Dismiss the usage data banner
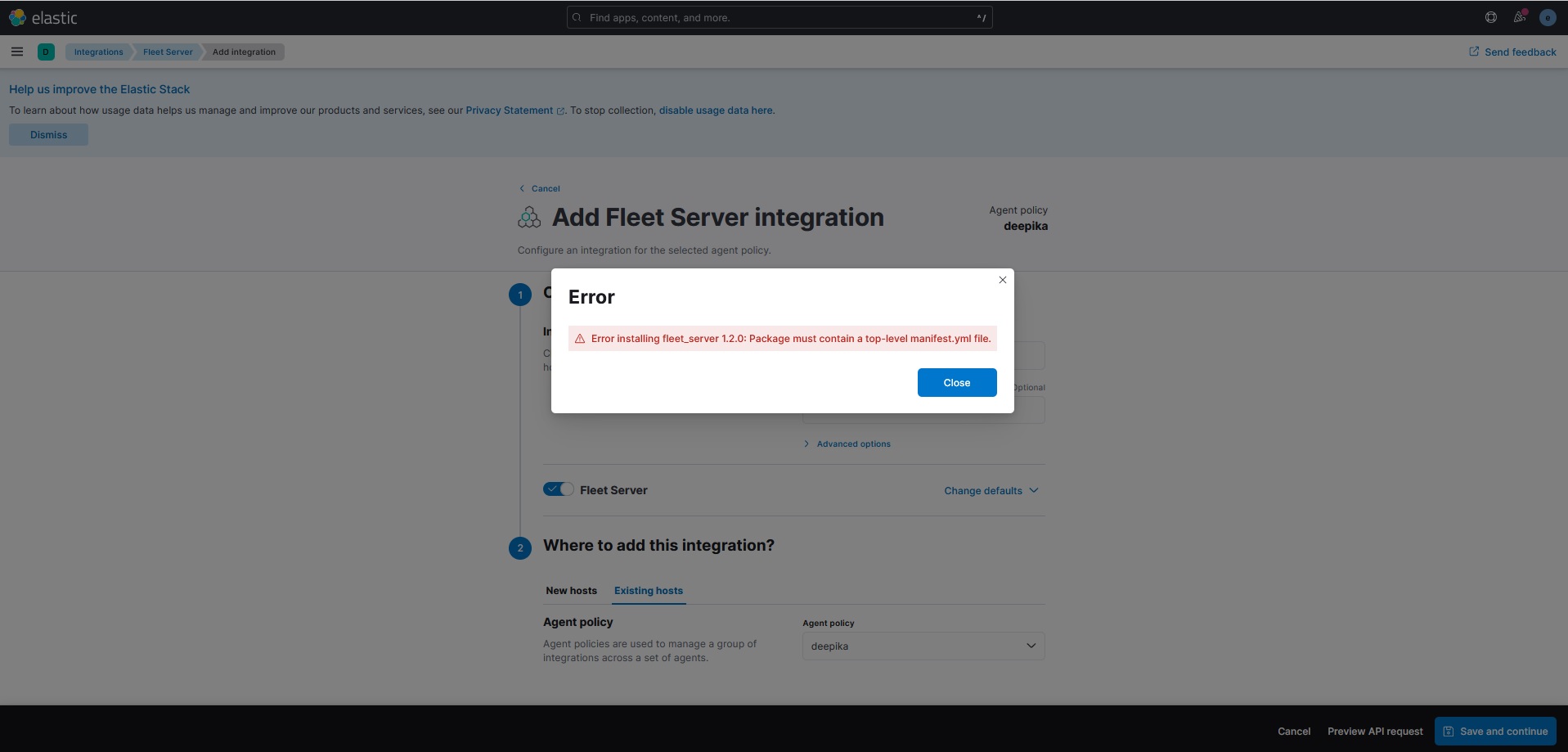The image size is (1568, 752). pyautogui.click(x=47, y=134)
